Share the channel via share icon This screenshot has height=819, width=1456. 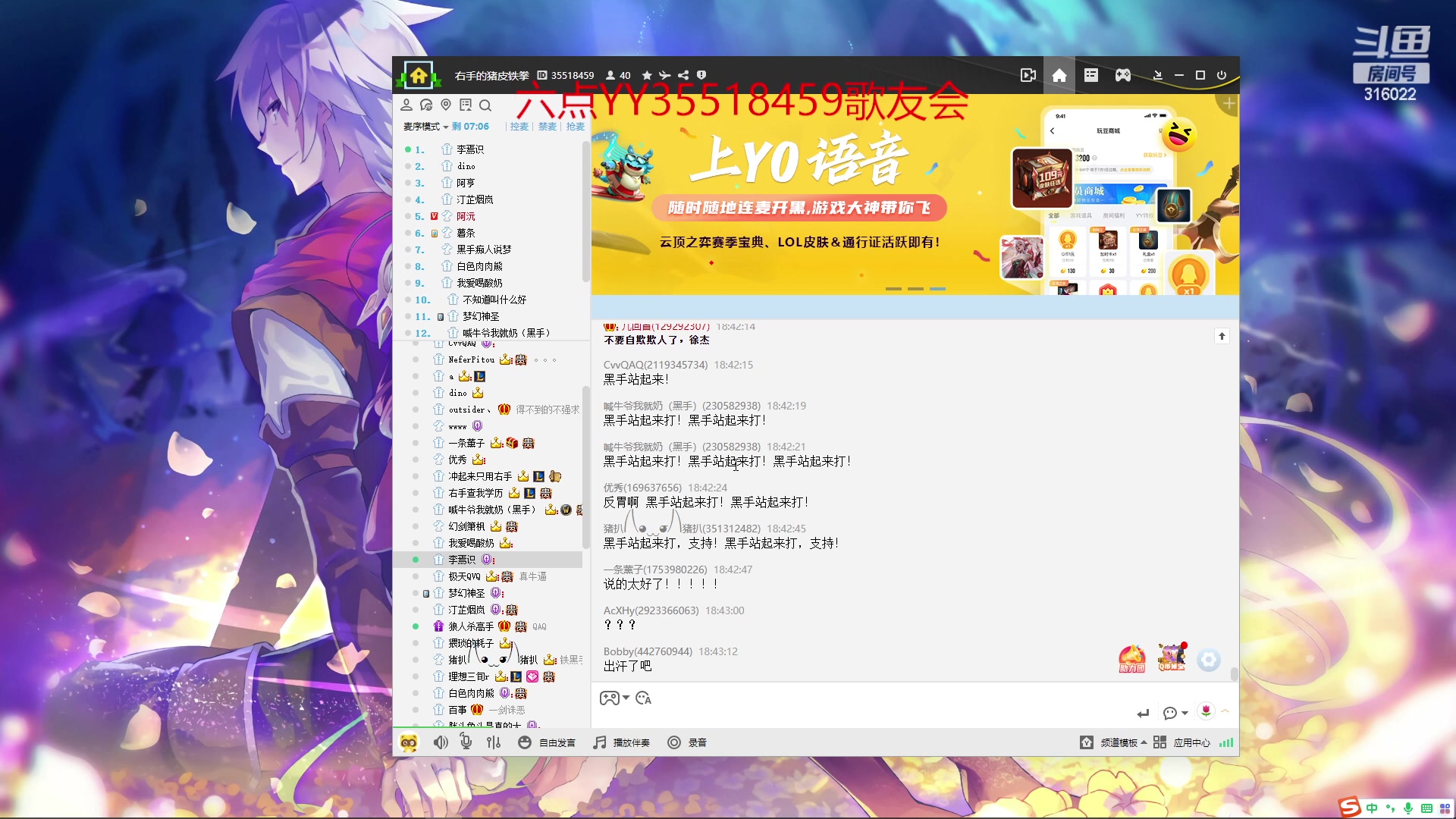[x=683, y=75]
